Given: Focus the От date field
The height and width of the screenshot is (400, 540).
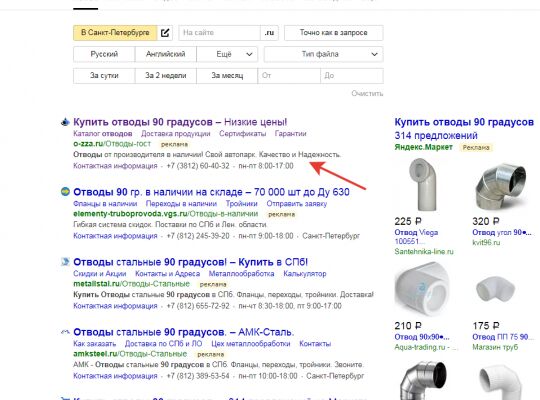Looking at the screenshot, I should tap(289, 75).
